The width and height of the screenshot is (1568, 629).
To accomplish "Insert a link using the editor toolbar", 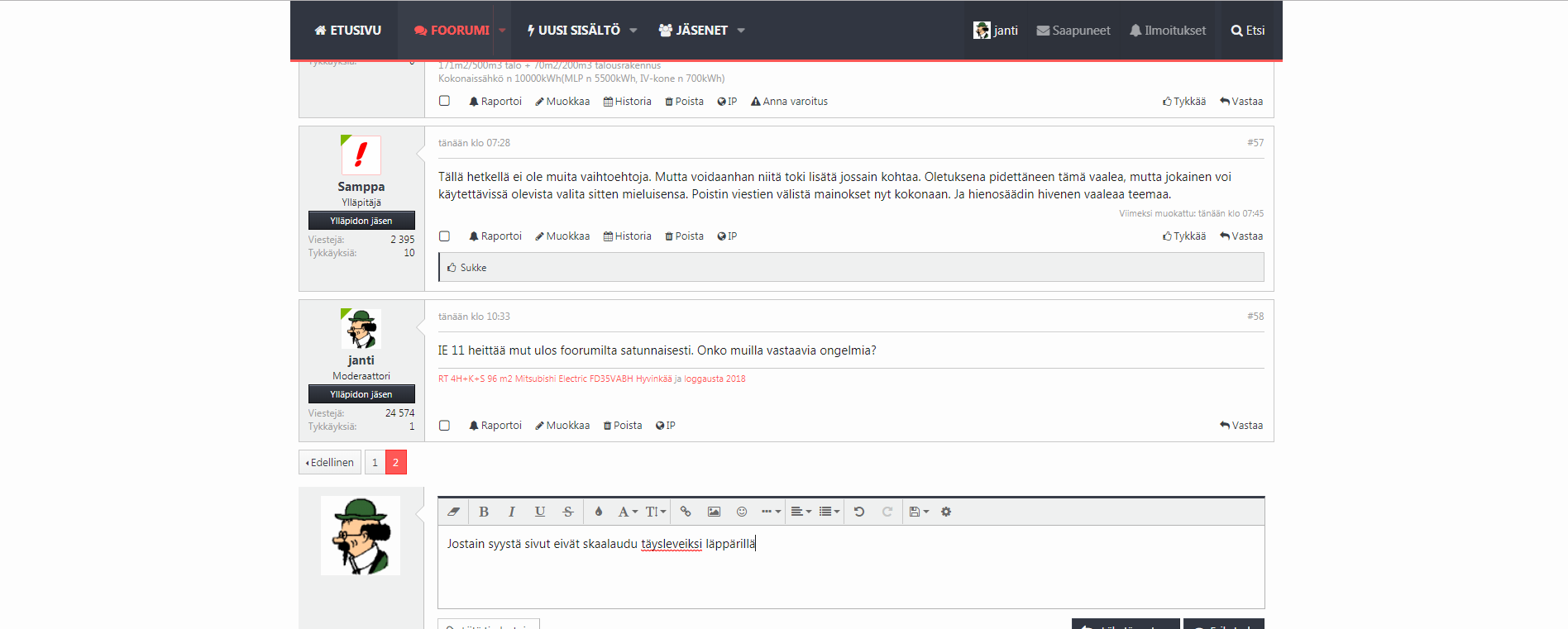I will click(686, 512).
